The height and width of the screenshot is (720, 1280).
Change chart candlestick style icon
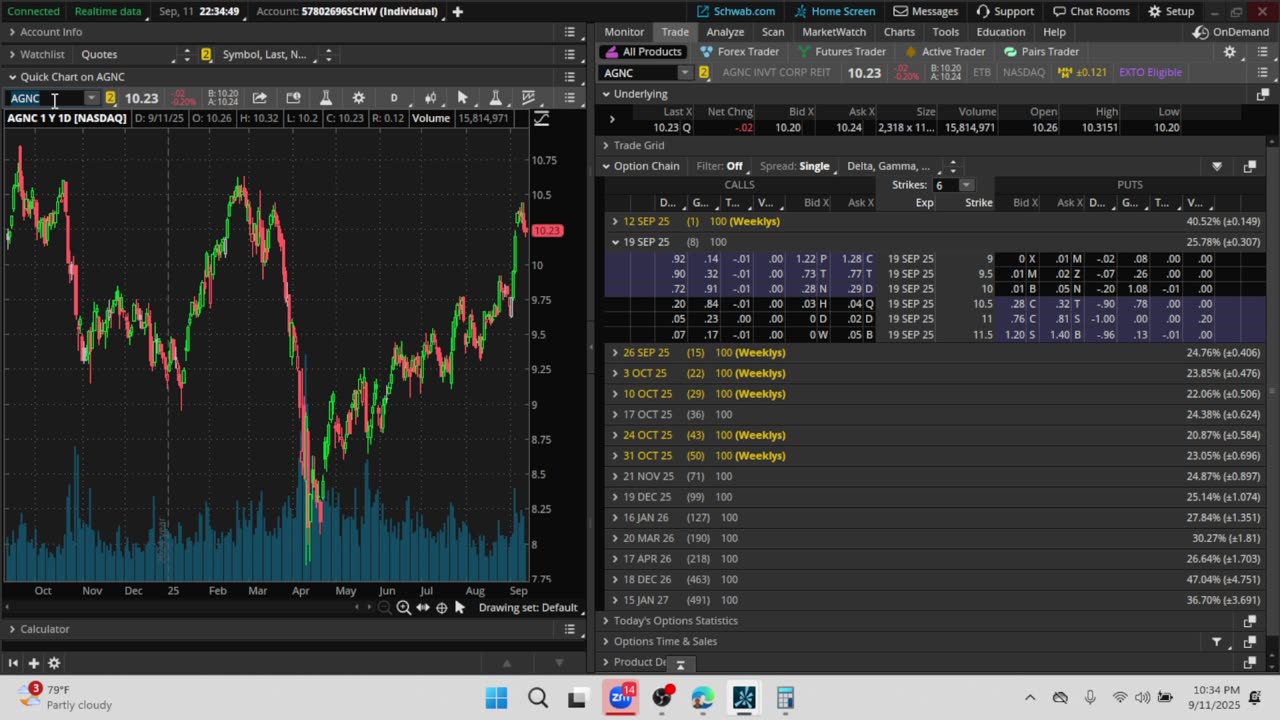pos(430,98)
